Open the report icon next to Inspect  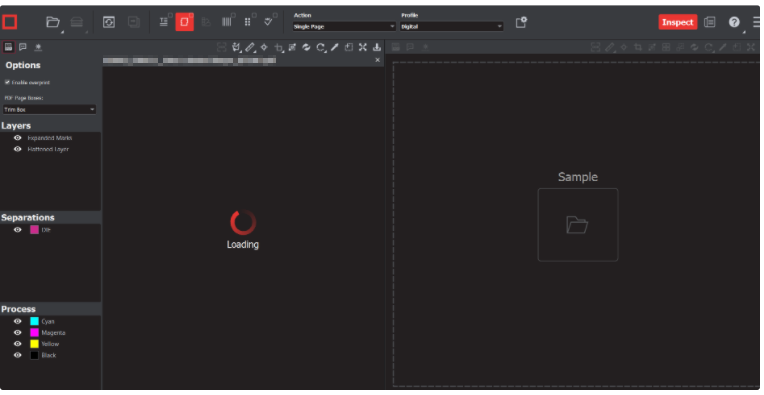710,22
